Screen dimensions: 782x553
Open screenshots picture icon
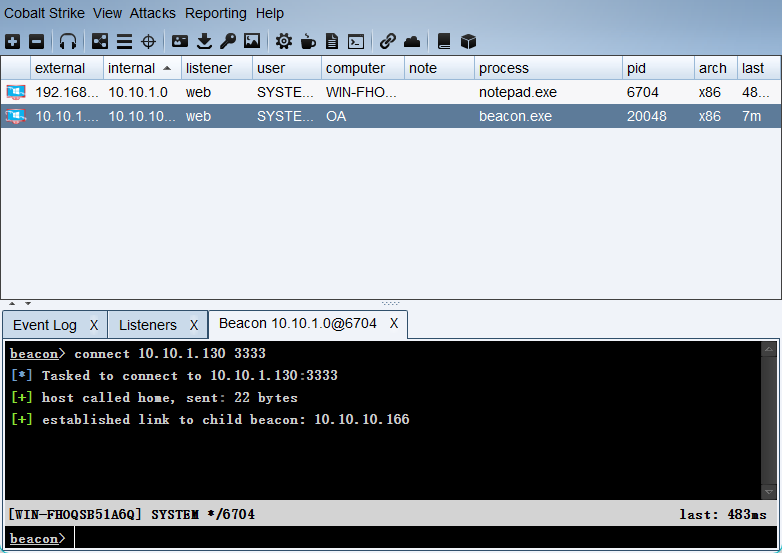252,41
